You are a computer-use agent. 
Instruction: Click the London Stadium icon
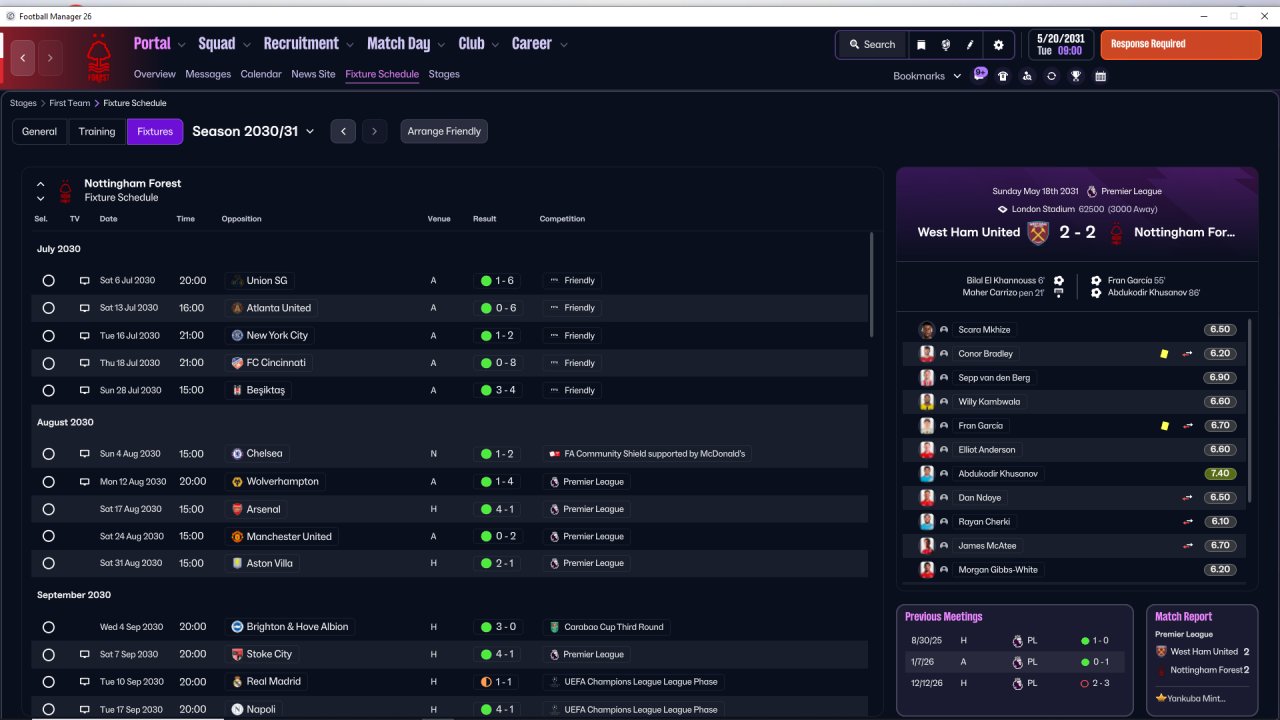pos(1003,210)
